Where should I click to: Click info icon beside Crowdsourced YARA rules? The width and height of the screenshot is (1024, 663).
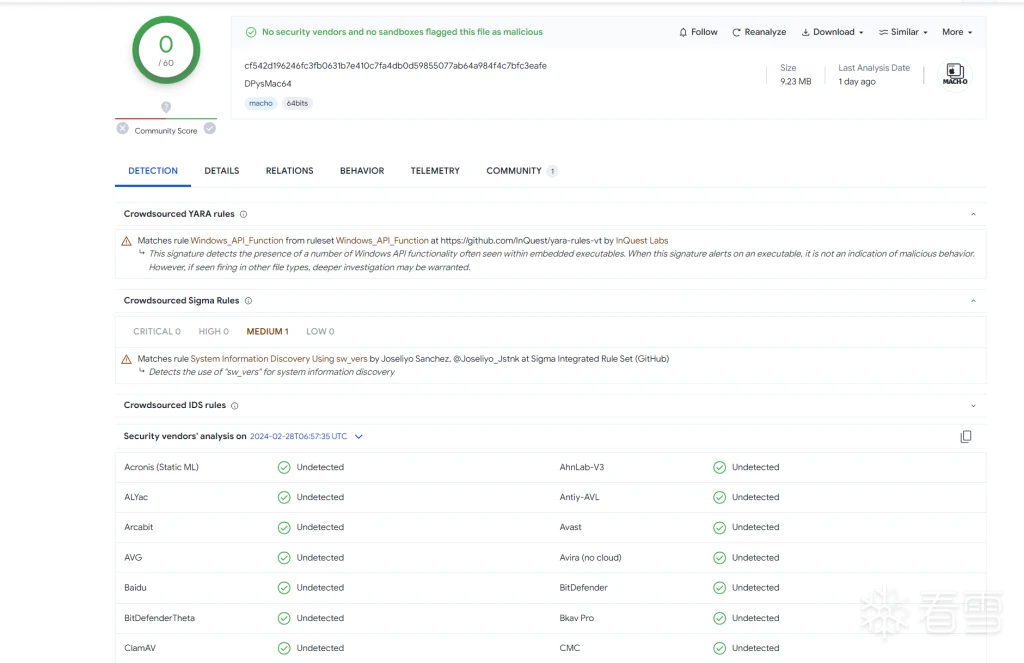(244, 214)
